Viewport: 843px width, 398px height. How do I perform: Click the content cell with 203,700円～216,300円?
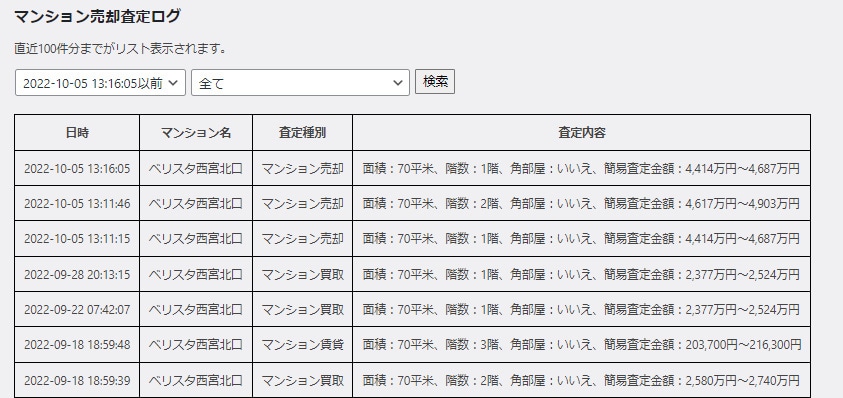pyautogui.click(x=582, y=345)
